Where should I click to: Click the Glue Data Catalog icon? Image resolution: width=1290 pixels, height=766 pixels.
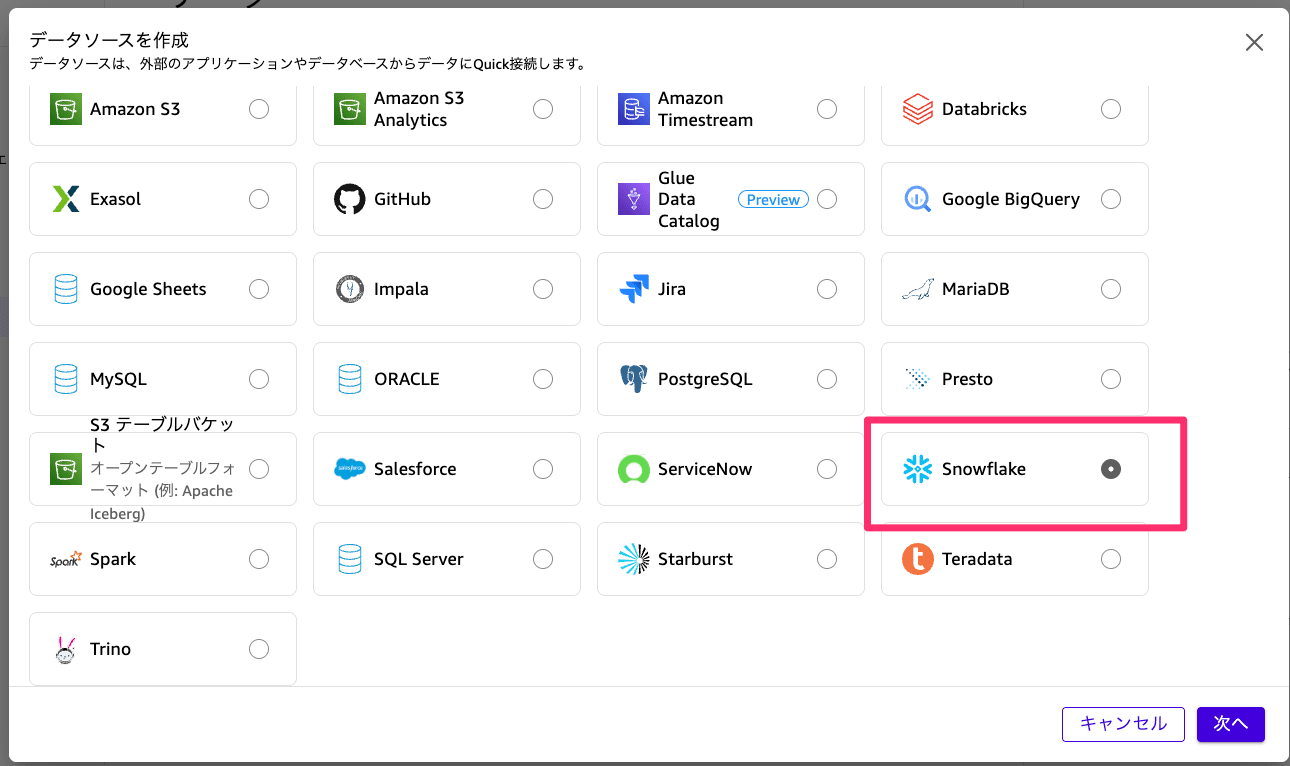[x=633, y=199]
